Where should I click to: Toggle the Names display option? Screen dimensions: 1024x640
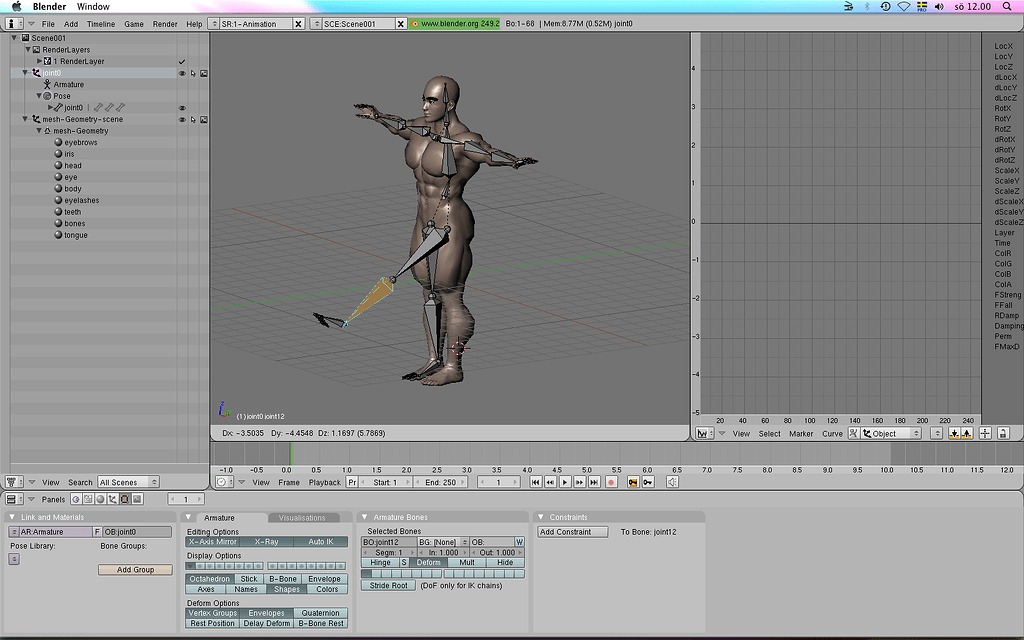pyautogui.click(x=246, y=589)
